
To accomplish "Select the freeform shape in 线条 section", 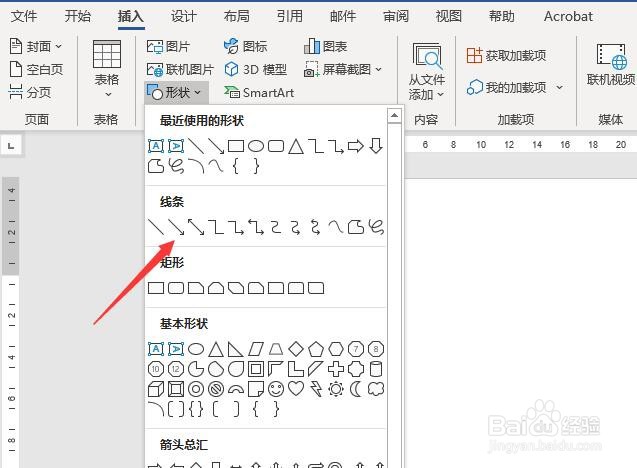I will point(356,227).
